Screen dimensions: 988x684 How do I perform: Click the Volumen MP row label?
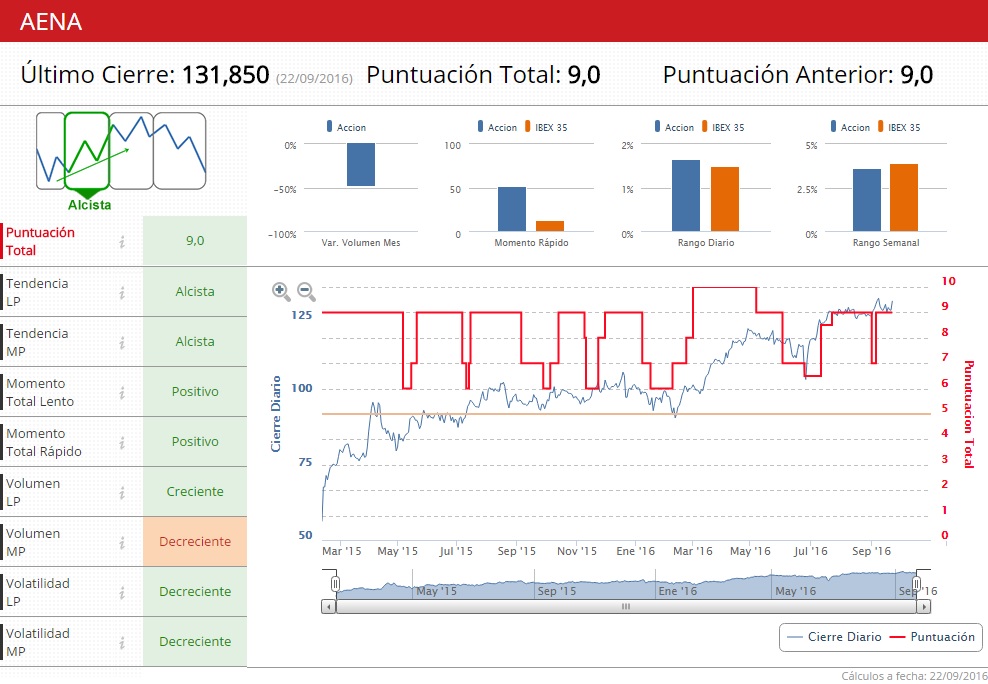click(x=33, y=542)
